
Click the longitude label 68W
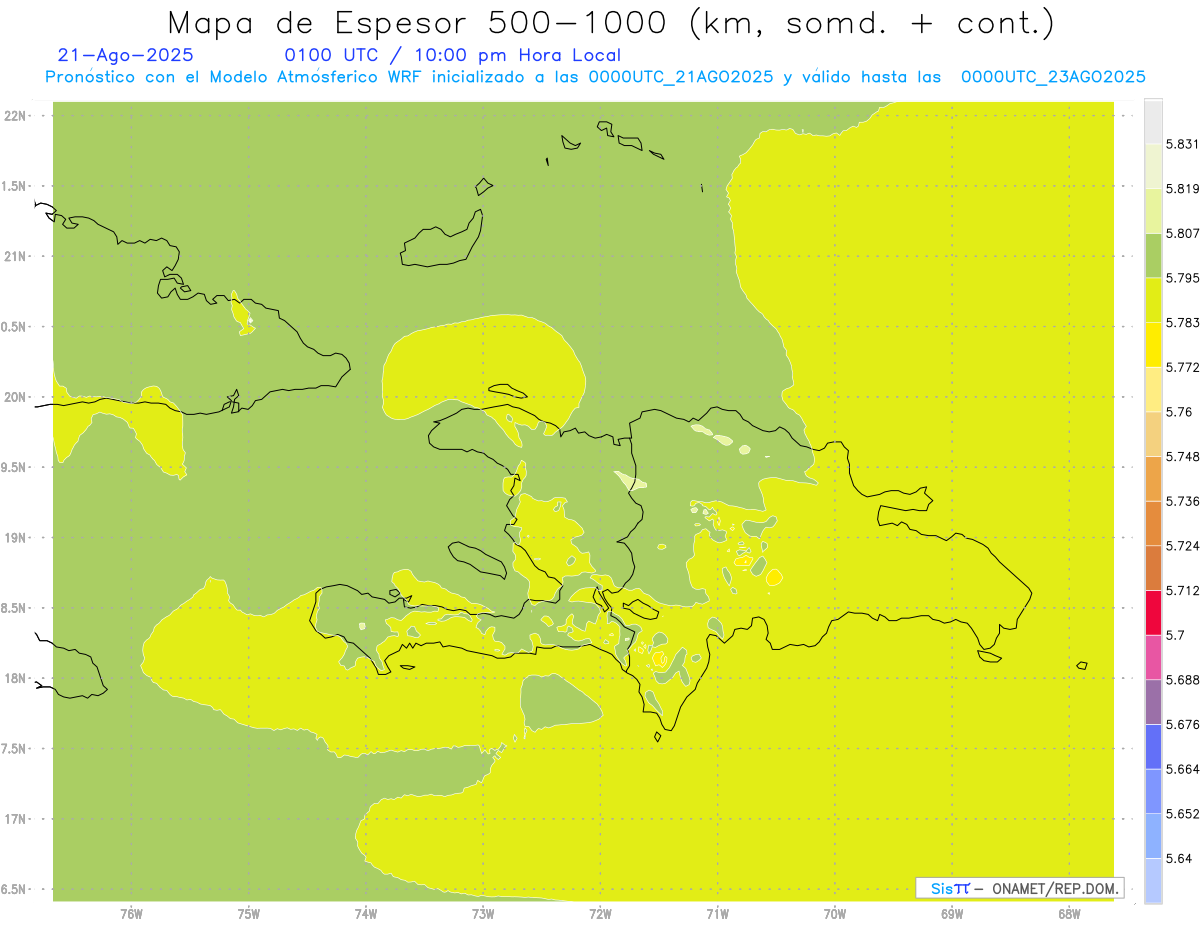point(1069,914)
